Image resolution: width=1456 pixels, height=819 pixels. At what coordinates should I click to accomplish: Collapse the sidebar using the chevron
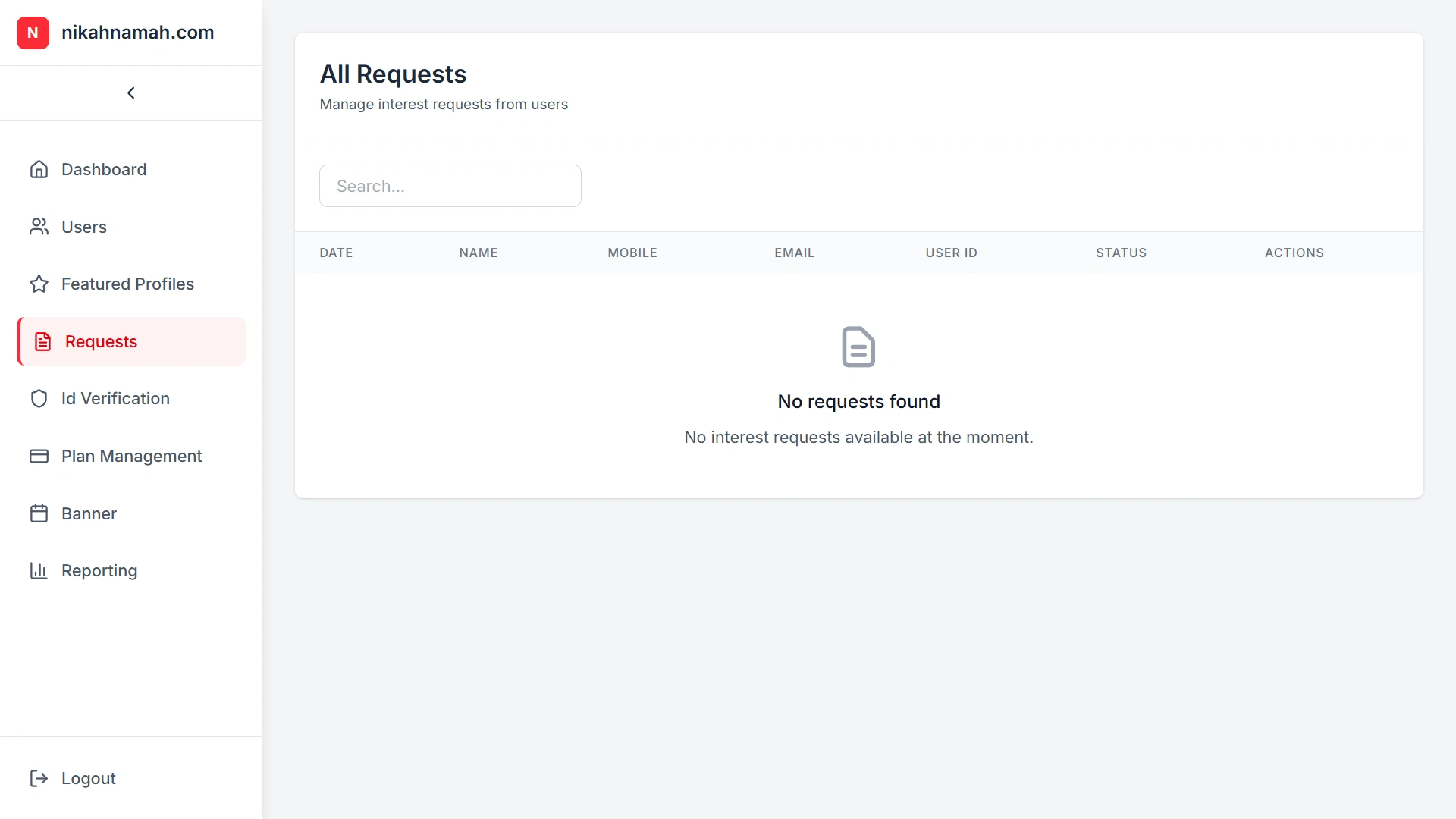(x=130, y=93)
